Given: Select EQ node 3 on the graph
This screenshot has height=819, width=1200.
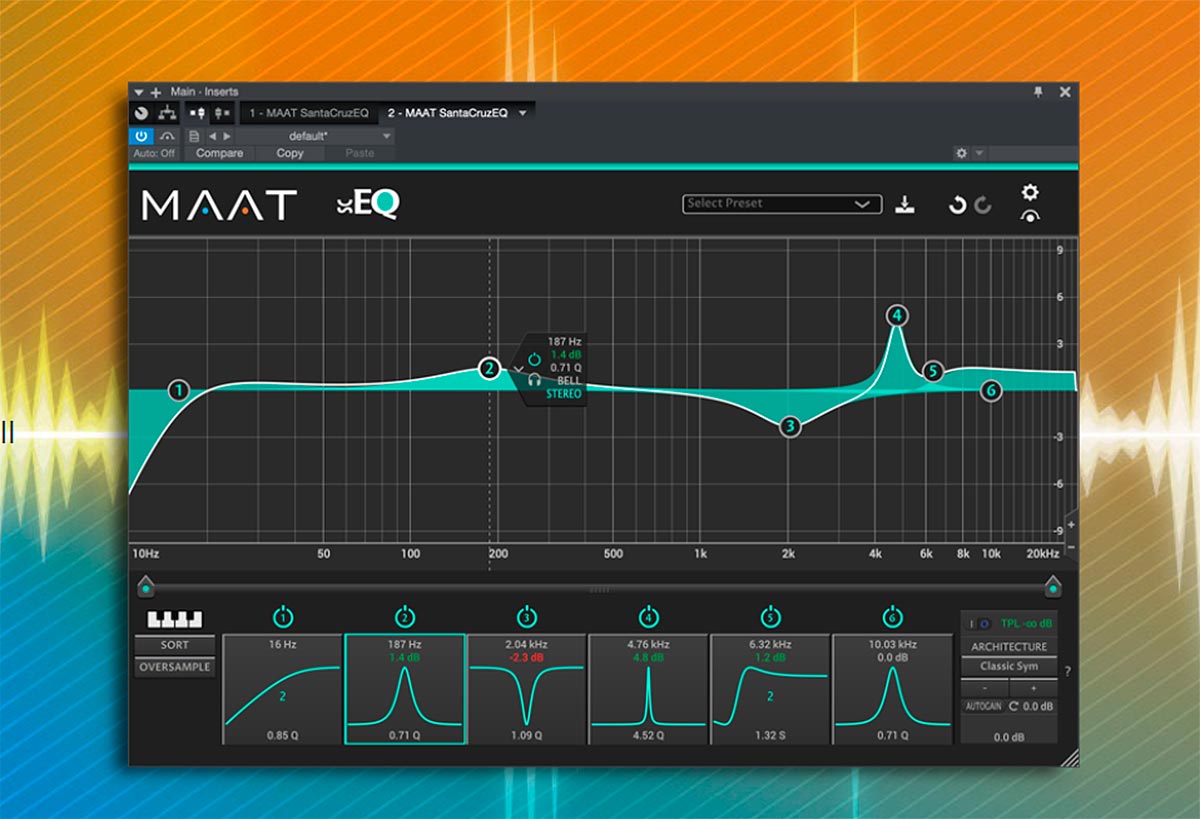Looking at the screenshot, I should tap(790, 426).
